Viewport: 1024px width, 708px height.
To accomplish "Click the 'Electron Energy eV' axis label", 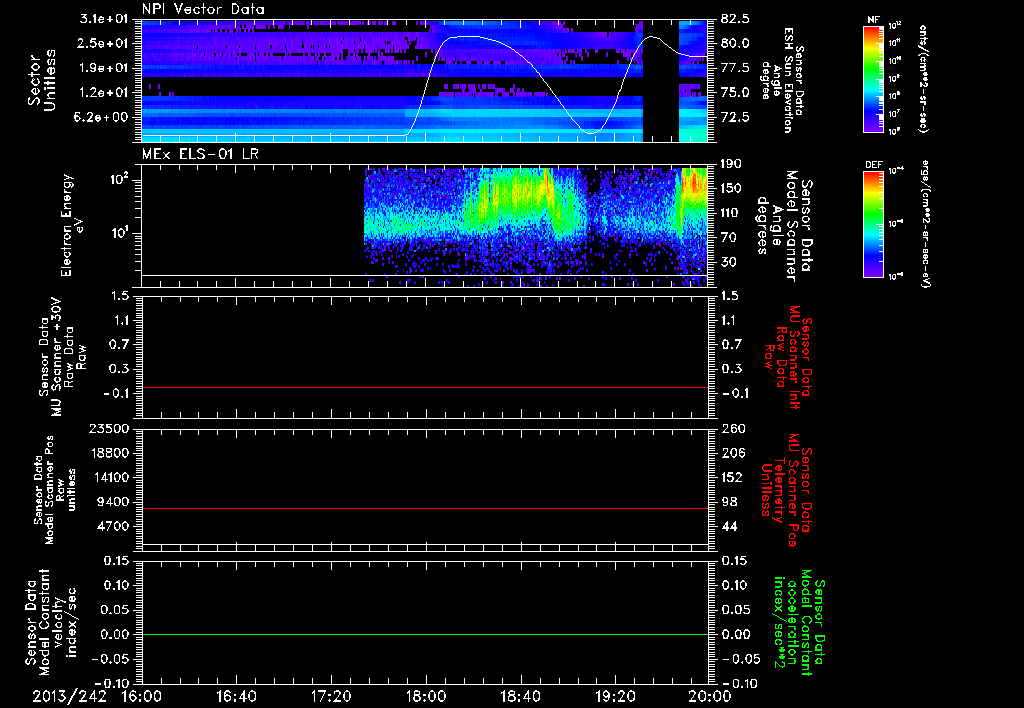I will tap(71, 225).
